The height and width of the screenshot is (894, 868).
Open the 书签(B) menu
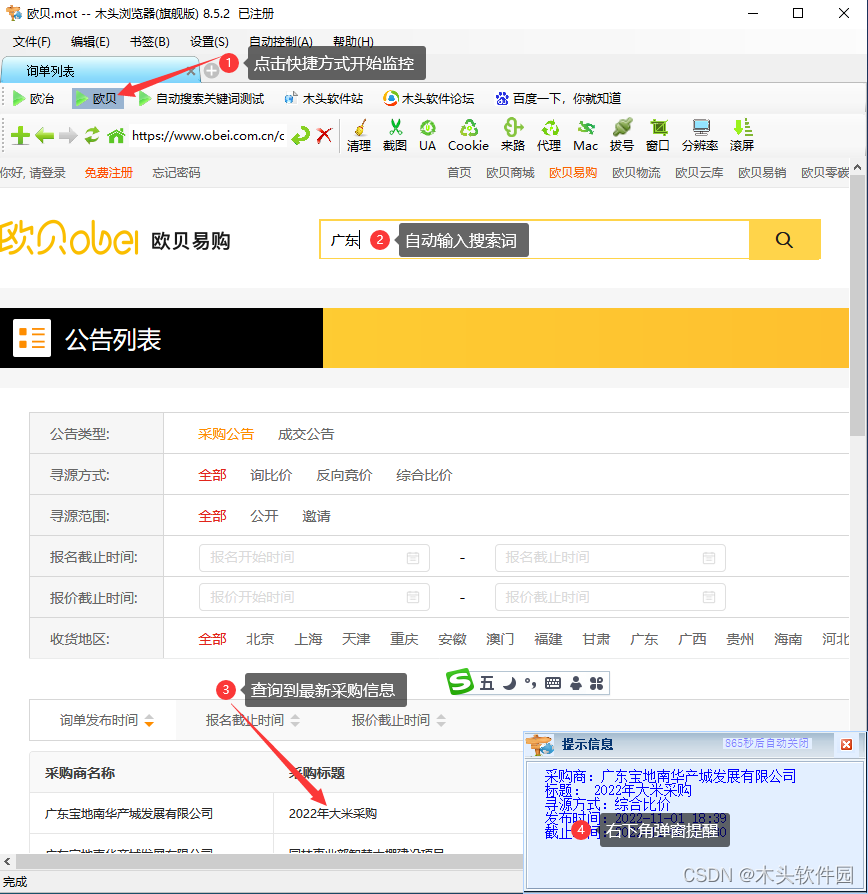click(149, 42)
